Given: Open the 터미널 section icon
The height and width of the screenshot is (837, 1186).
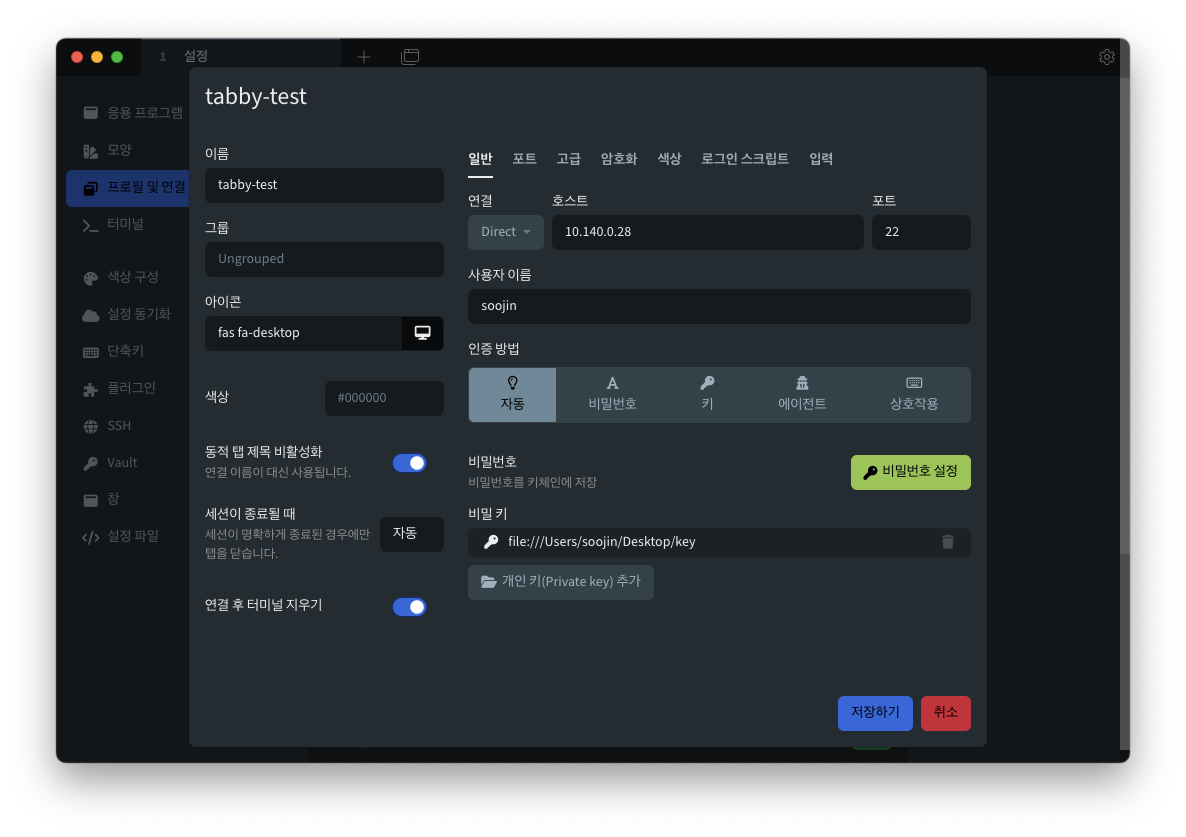Looking at the screenshot, I should point(91,225).
